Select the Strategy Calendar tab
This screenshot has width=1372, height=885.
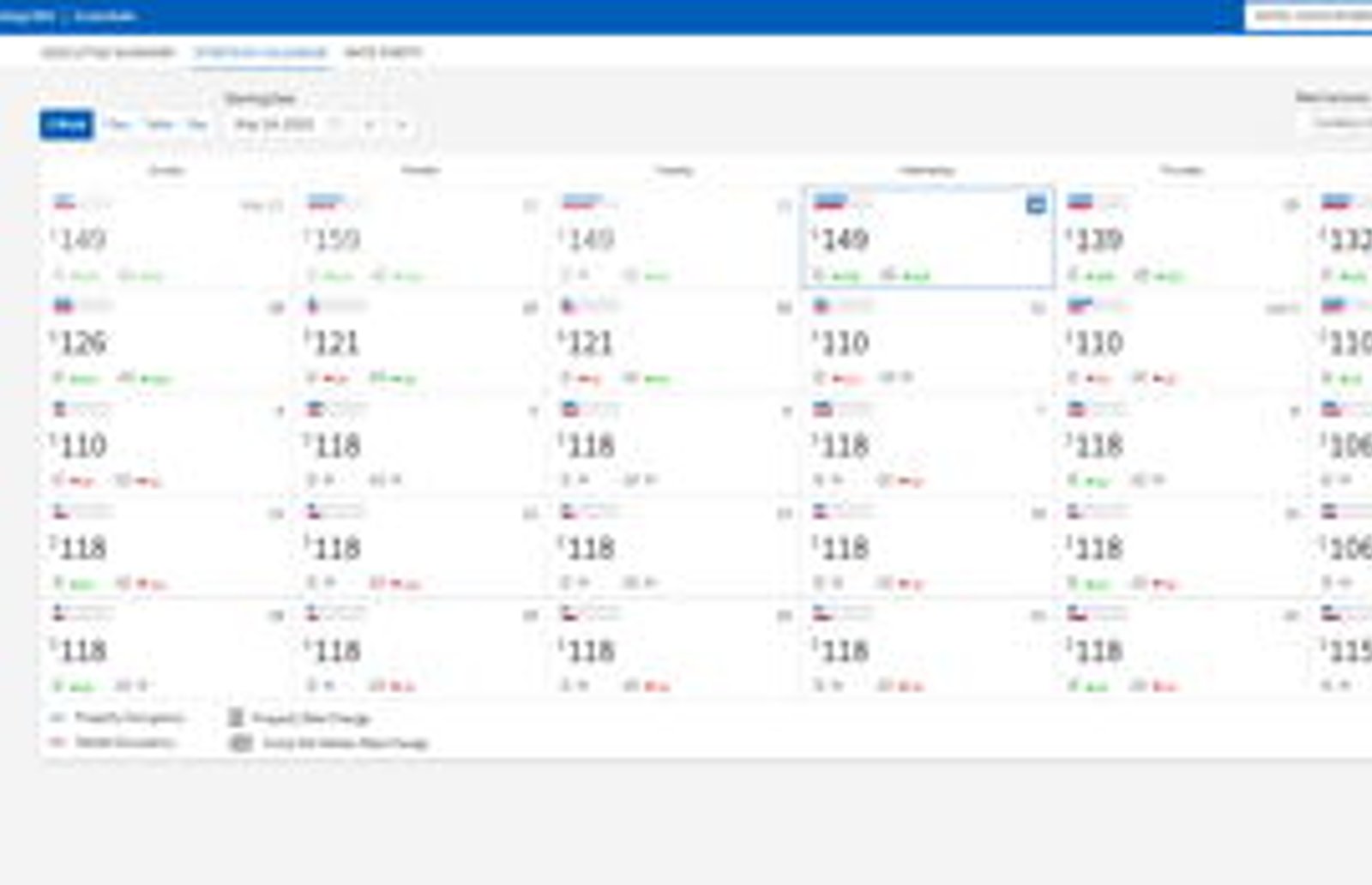click(x=261, y=52)
